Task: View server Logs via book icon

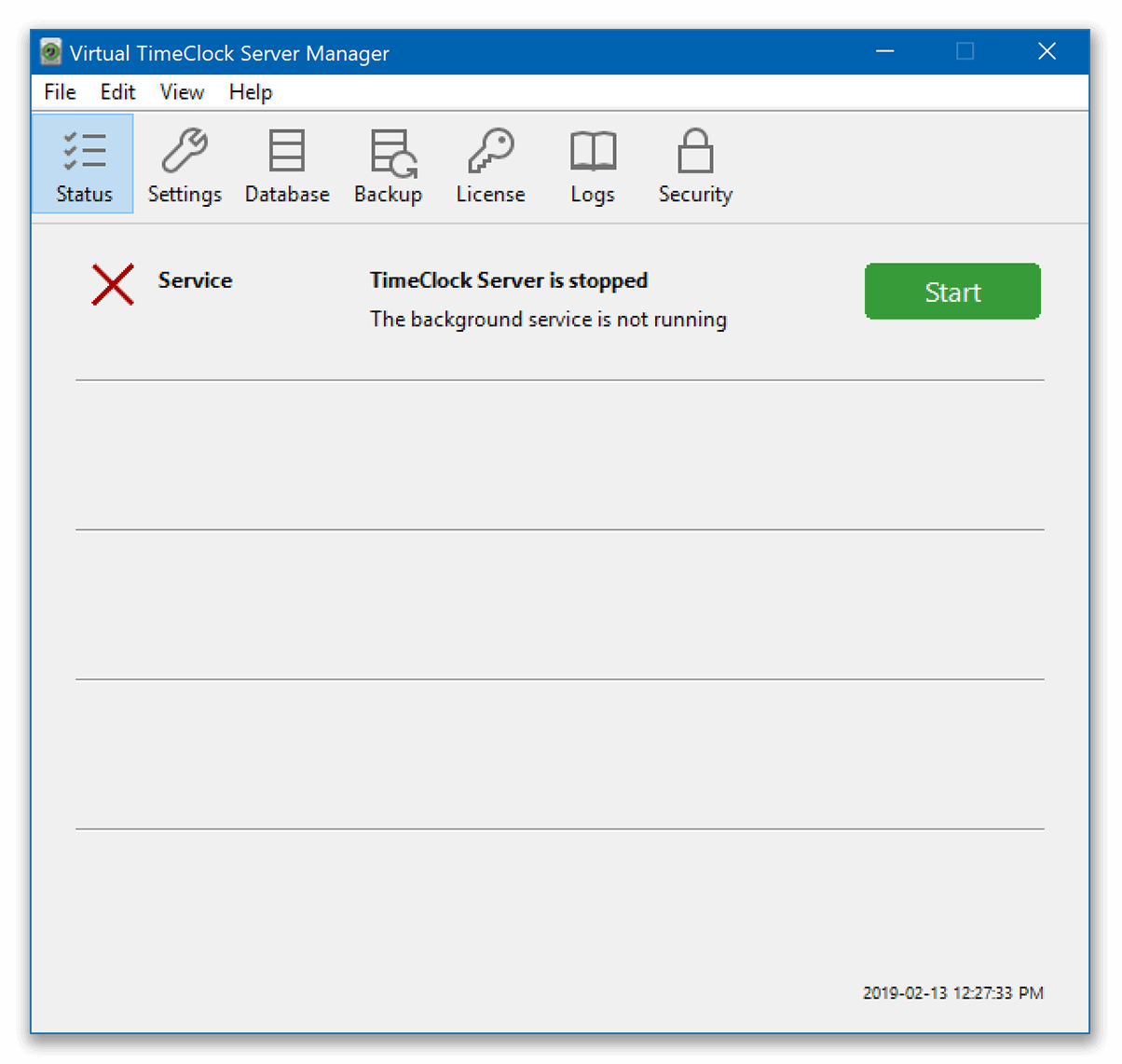Action: click(x=592, y=164)
